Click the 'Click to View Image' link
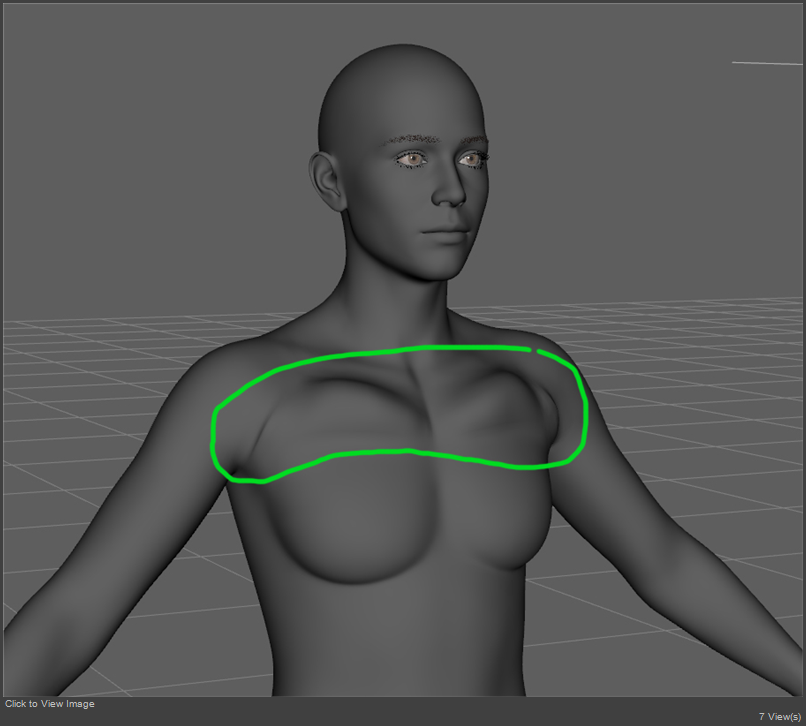 click(x=50, y=704)
